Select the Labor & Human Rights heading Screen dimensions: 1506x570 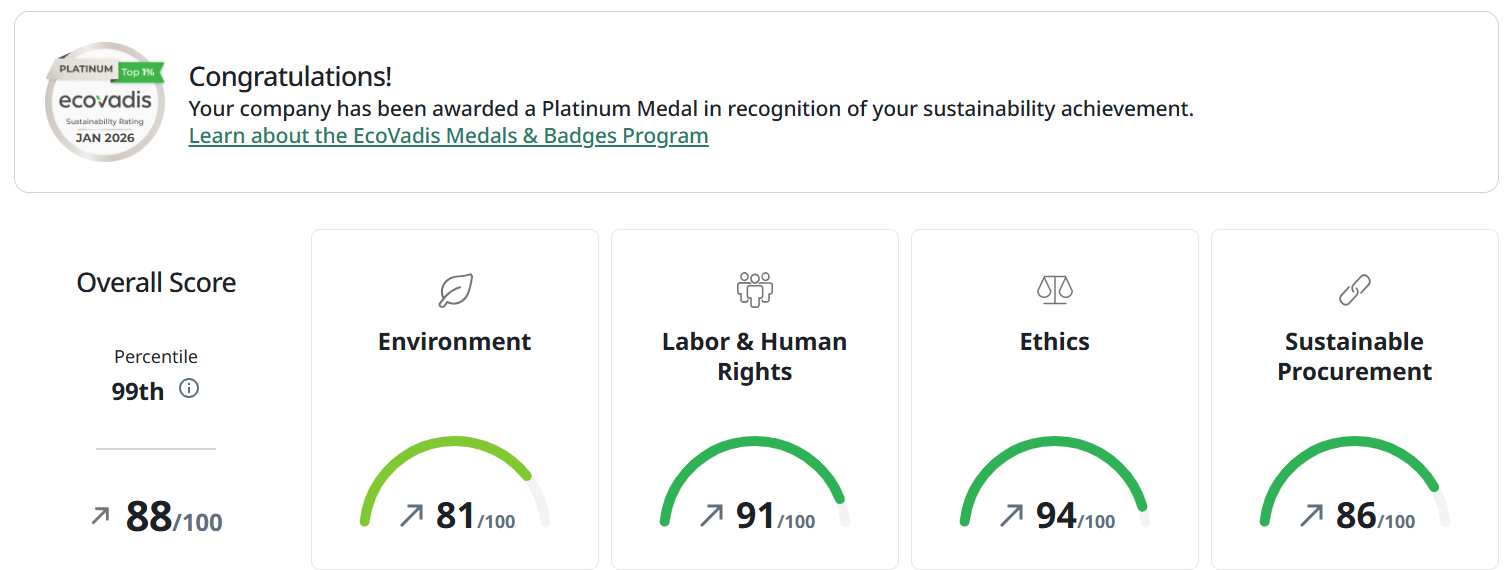[755, 357]
